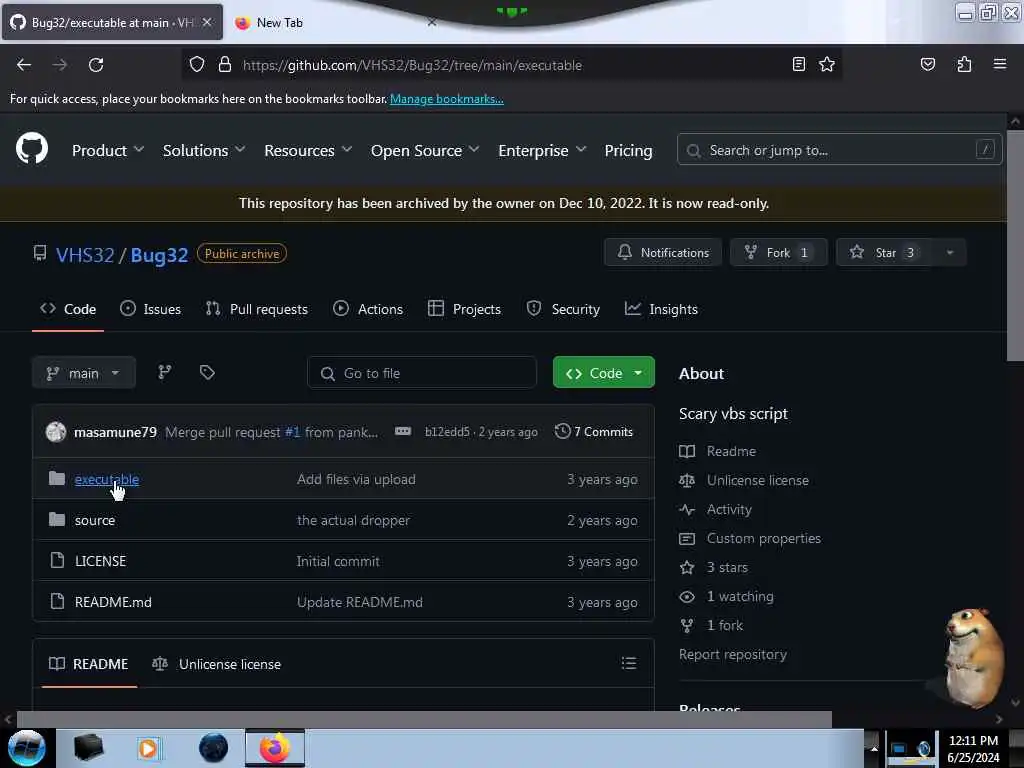
Task: Open the VHS32 owner link
Action: pos(85,254)
